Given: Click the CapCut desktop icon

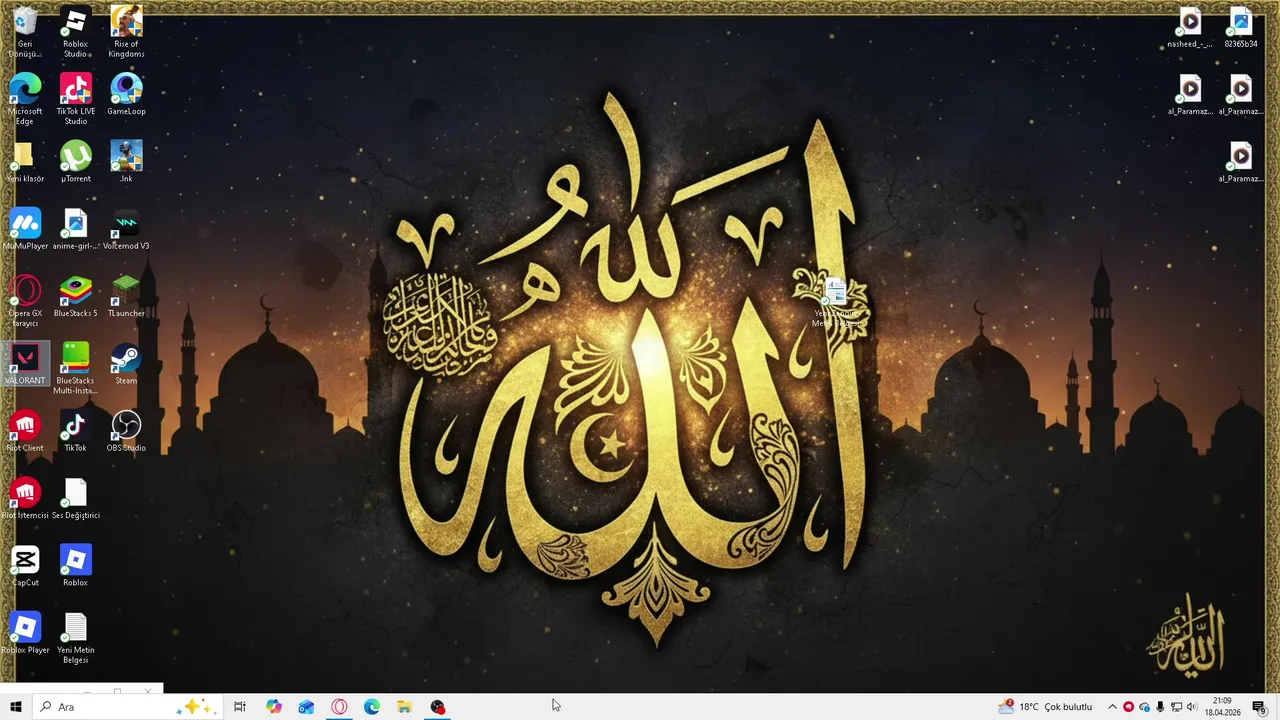Looking at the screenshot, I should [x=25, y=566].
